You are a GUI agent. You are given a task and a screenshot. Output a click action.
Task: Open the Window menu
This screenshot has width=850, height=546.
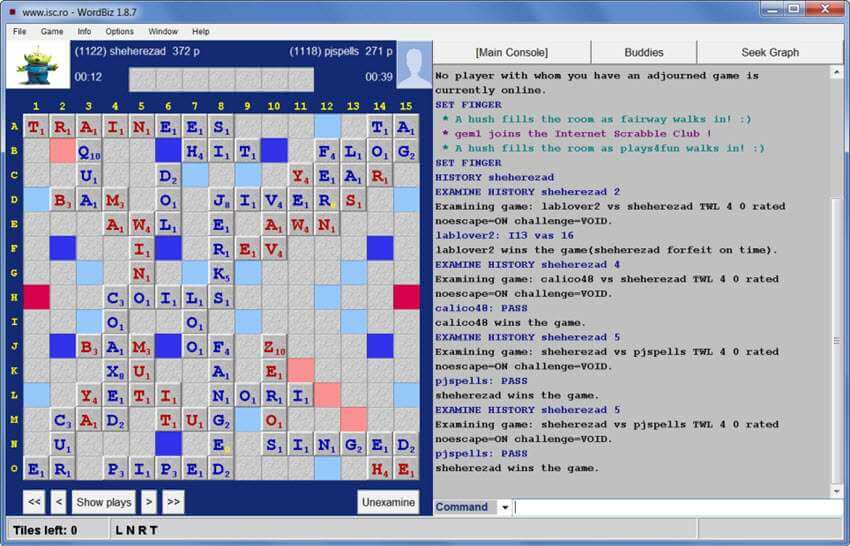click(163, 31)
